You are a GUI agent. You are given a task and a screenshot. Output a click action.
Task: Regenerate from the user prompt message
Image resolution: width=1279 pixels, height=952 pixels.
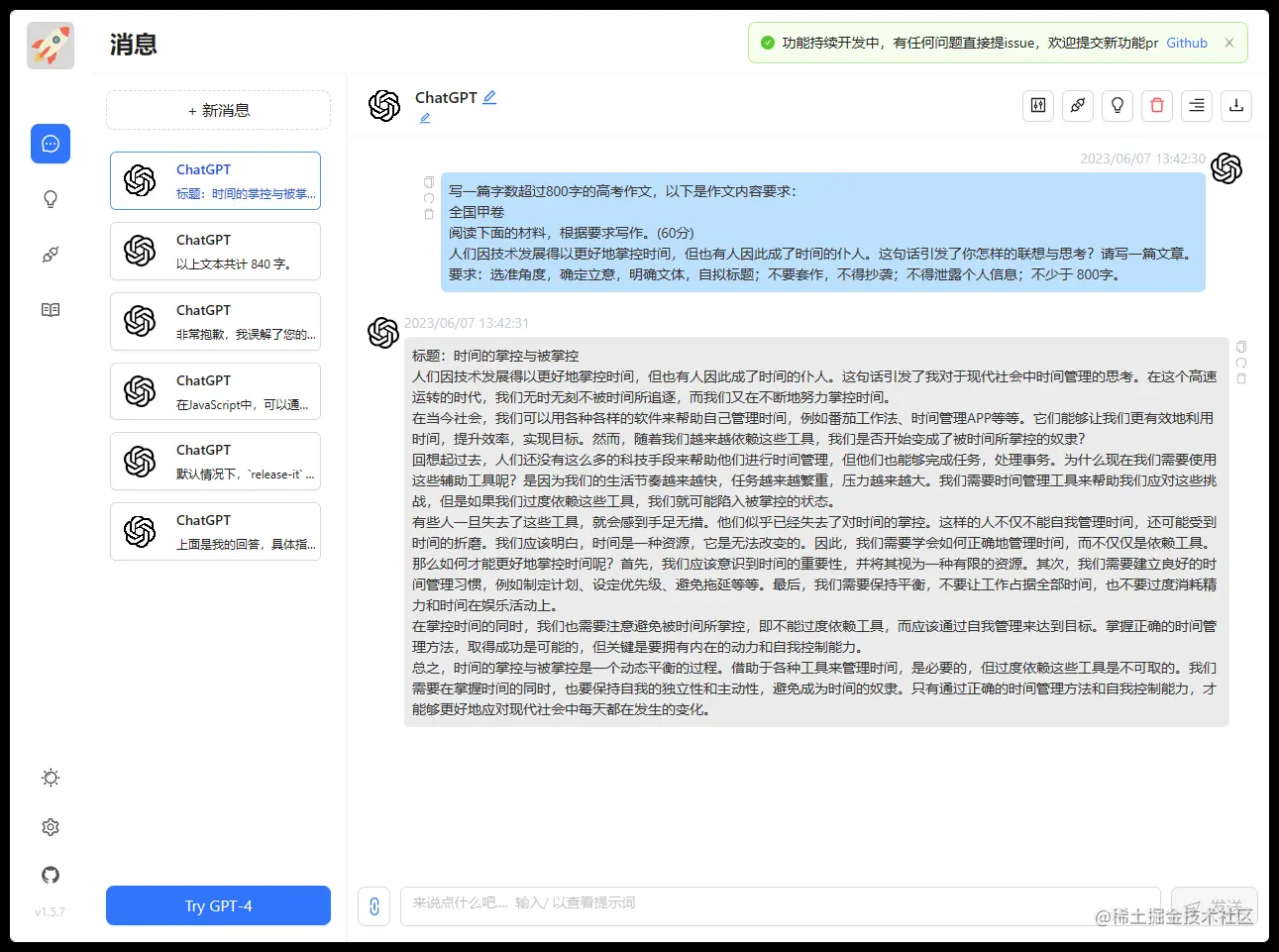coord(429,198)
